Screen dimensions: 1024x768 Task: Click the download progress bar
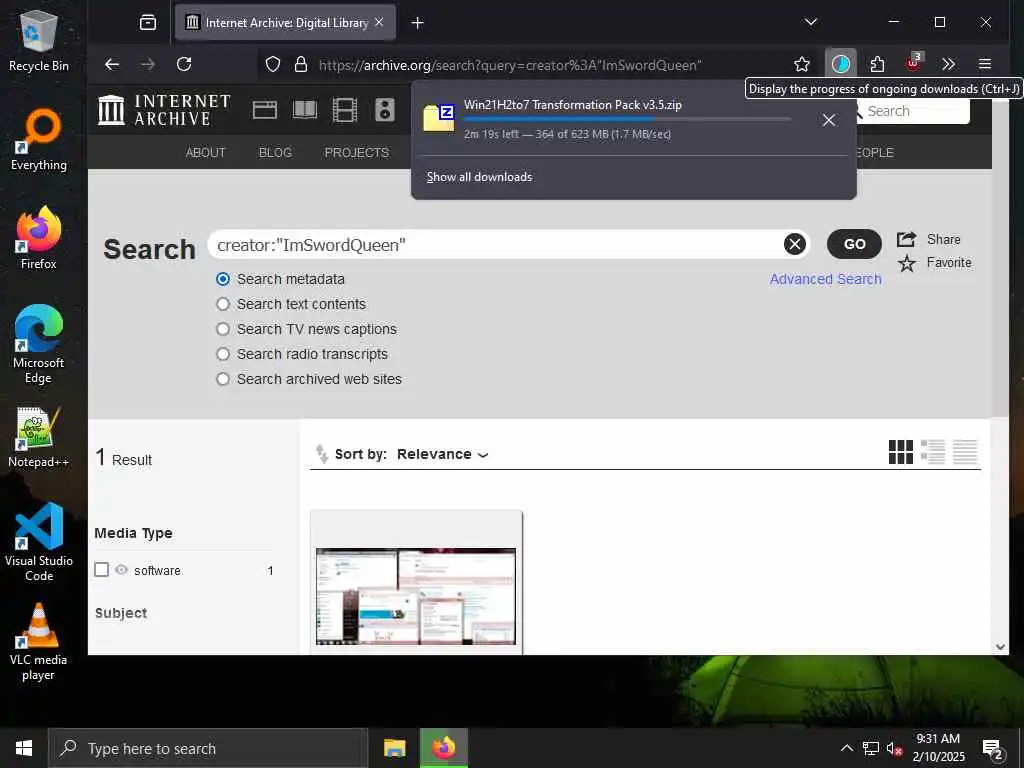627,120
